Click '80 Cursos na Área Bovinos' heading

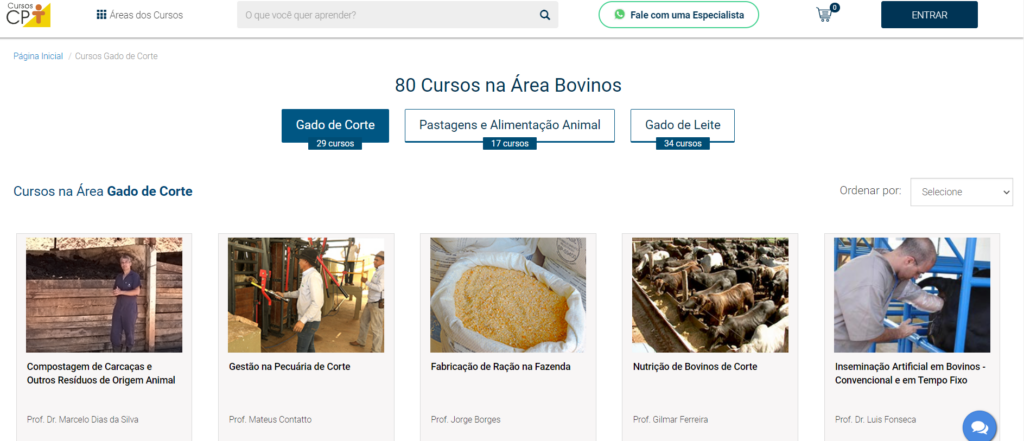coord(508,86)
